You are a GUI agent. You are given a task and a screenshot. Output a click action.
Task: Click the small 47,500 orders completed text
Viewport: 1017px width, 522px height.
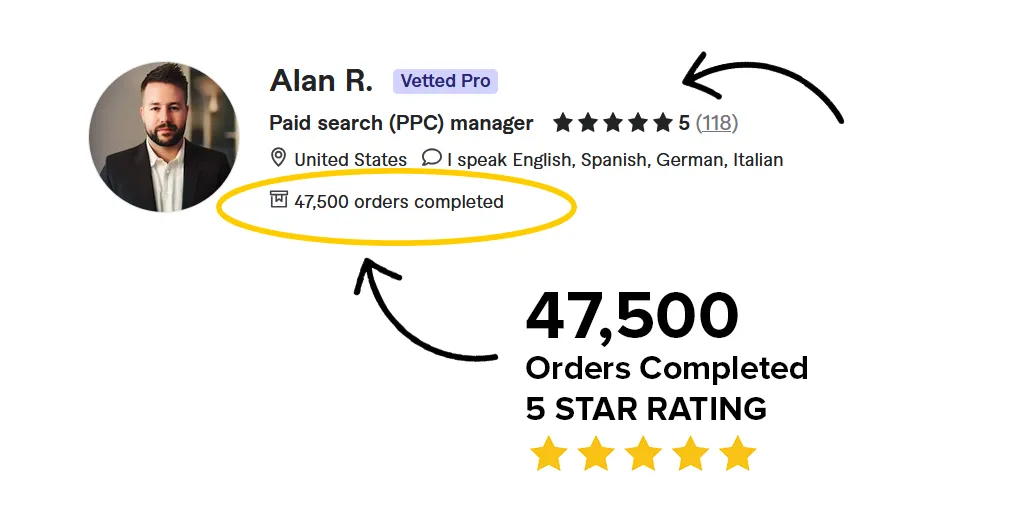point(398,202)
